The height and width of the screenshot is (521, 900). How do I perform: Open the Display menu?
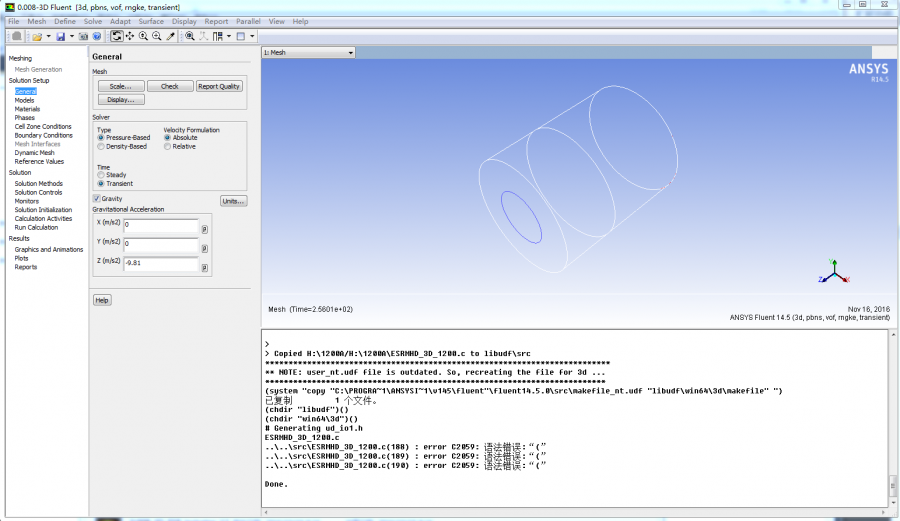(x=184, y=21)
